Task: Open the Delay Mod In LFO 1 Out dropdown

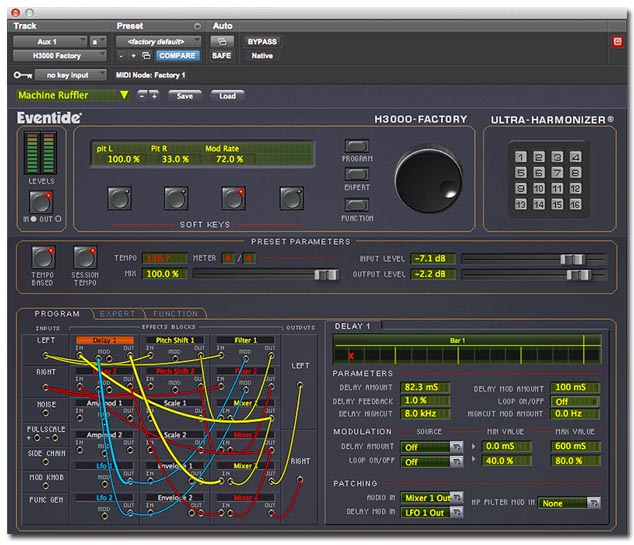Action: click(x=431, y=513)
